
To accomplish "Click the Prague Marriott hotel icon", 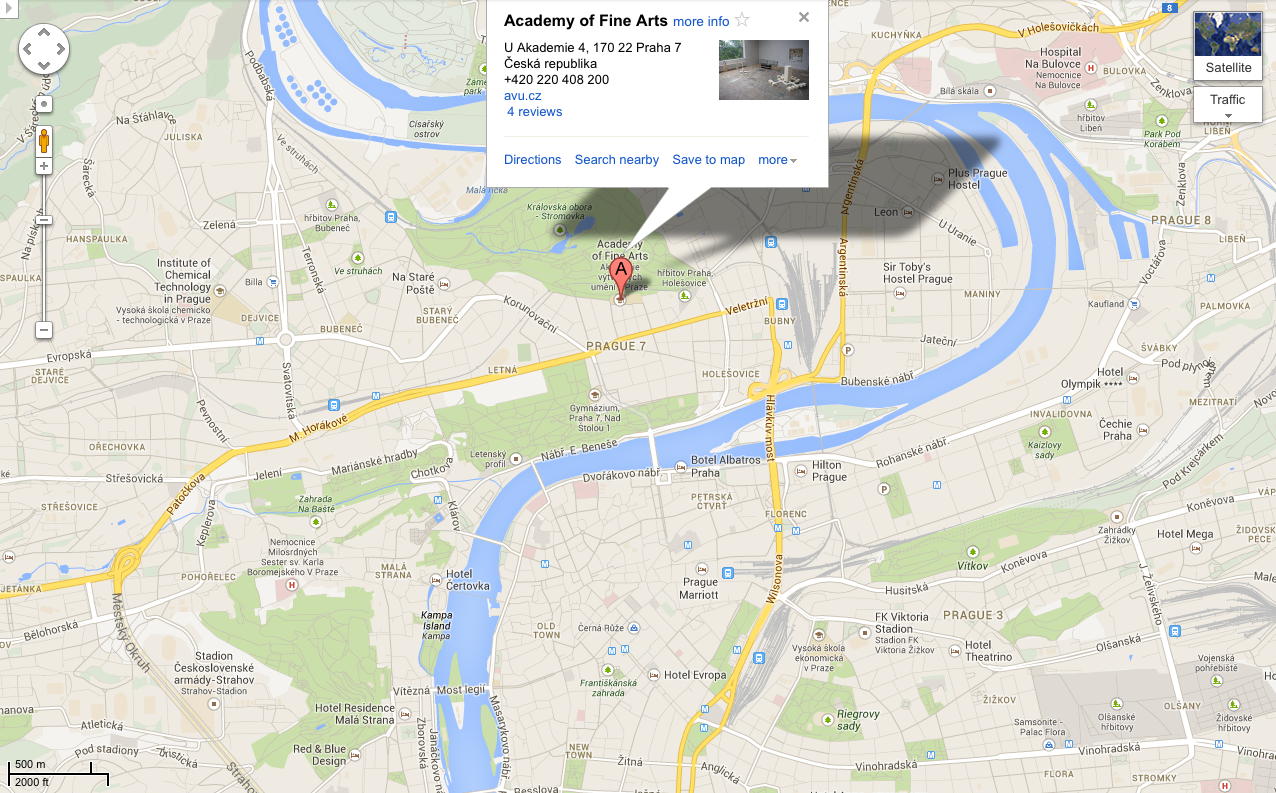I will click(x=701, y=568).
